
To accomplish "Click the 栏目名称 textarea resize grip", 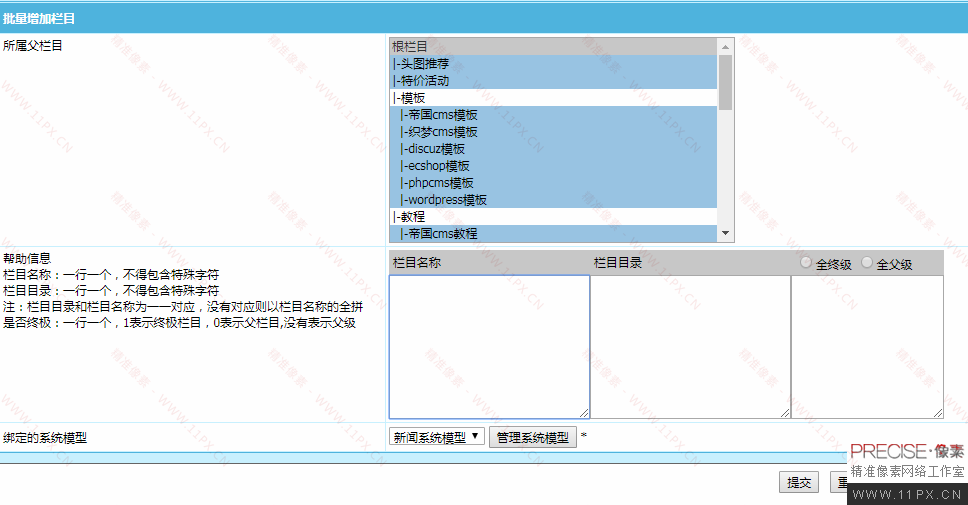I will (584, 413).
